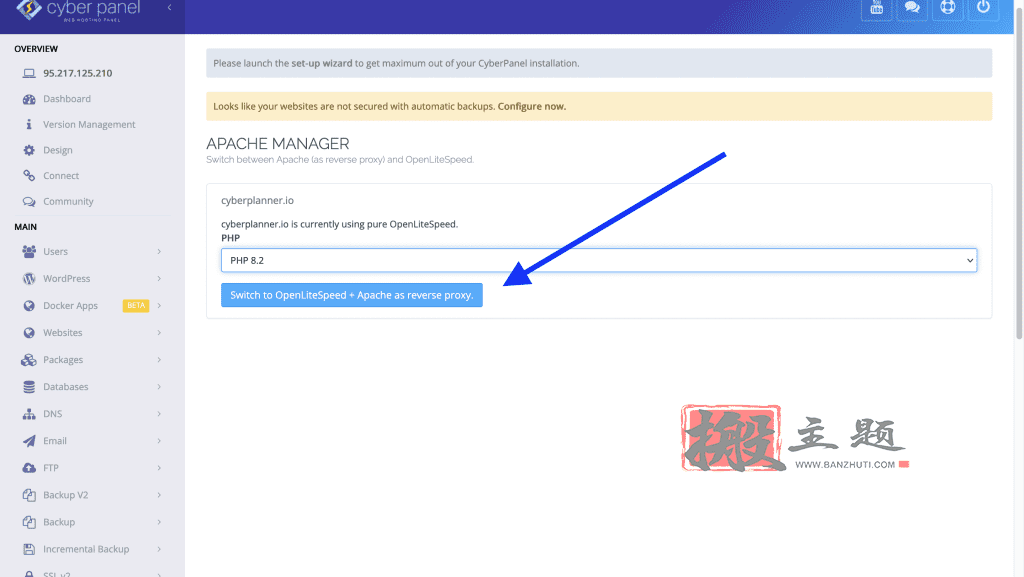Click the APACHE MANAGER page title

point(278,144)
